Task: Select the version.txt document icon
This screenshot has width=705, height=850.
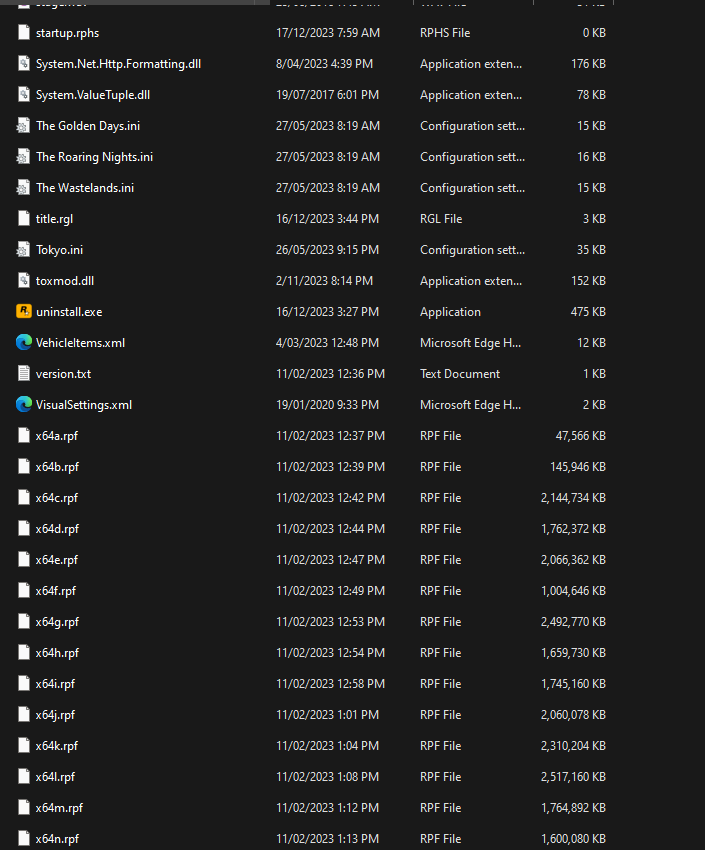Action: point(24,374)
